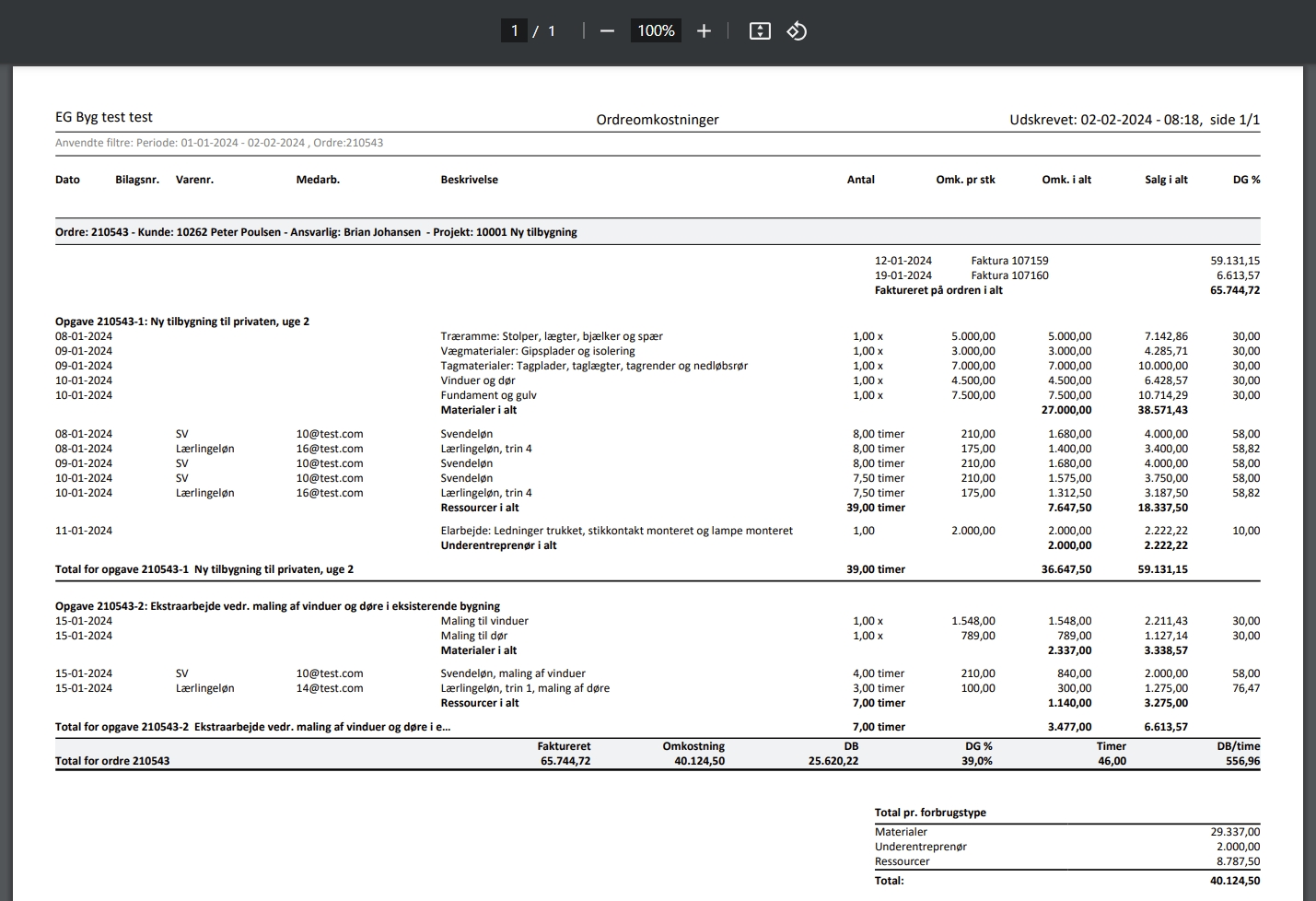Viewport: 1316px width, 901px height.
Task: Select the Total pr. forbrugstype heading
Action: coord(930,813)
